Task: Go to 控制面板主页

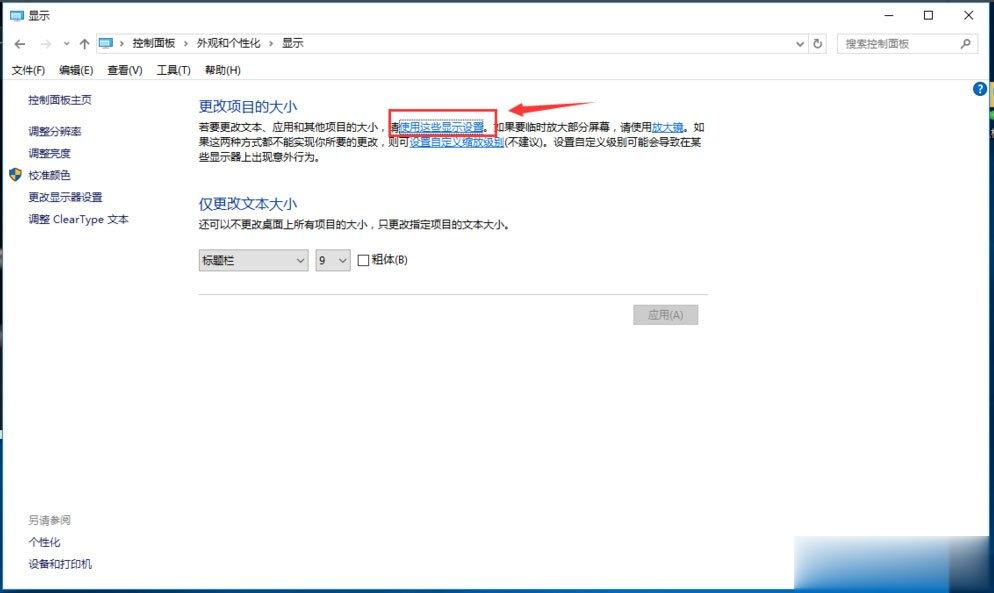Action: pyautogui.click(x=60, y=100)
